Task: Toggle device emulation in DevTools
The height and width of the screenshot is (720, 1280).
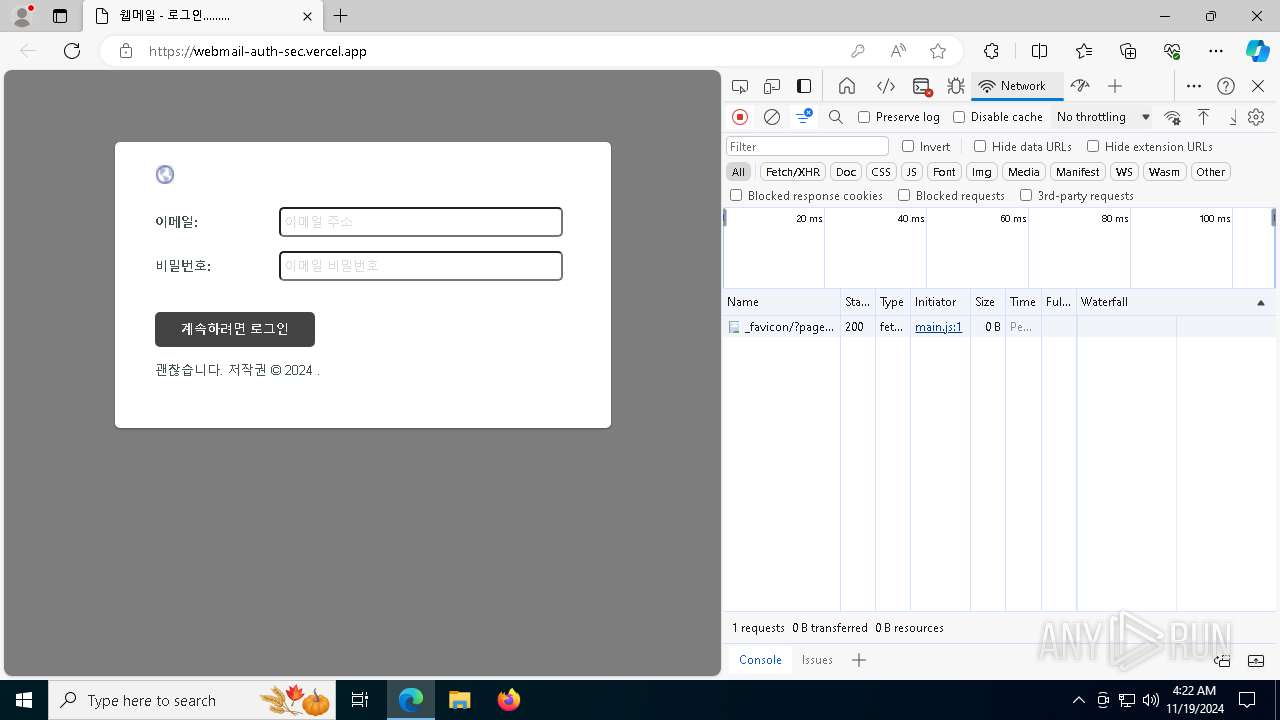Action: tap(772, 86)
